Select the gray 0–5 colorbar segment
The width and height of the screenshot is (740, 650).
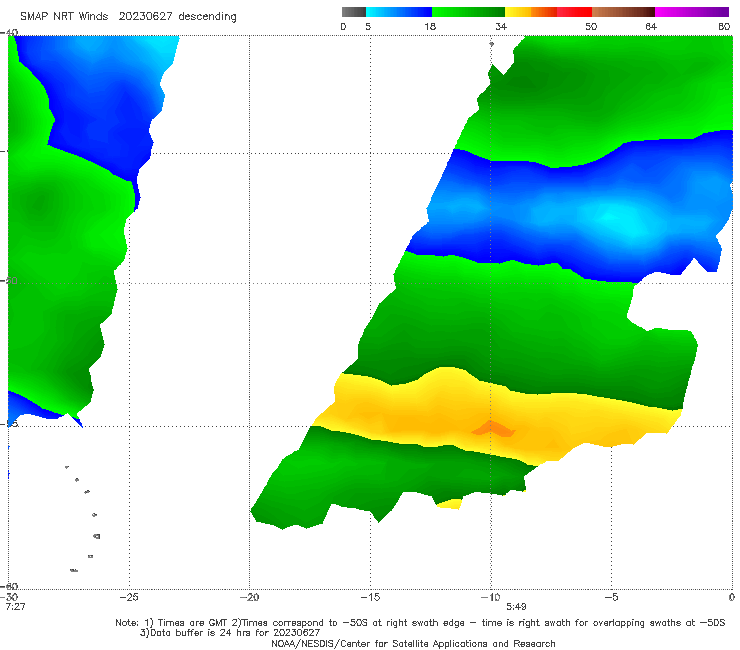click(x=354, y=12)
